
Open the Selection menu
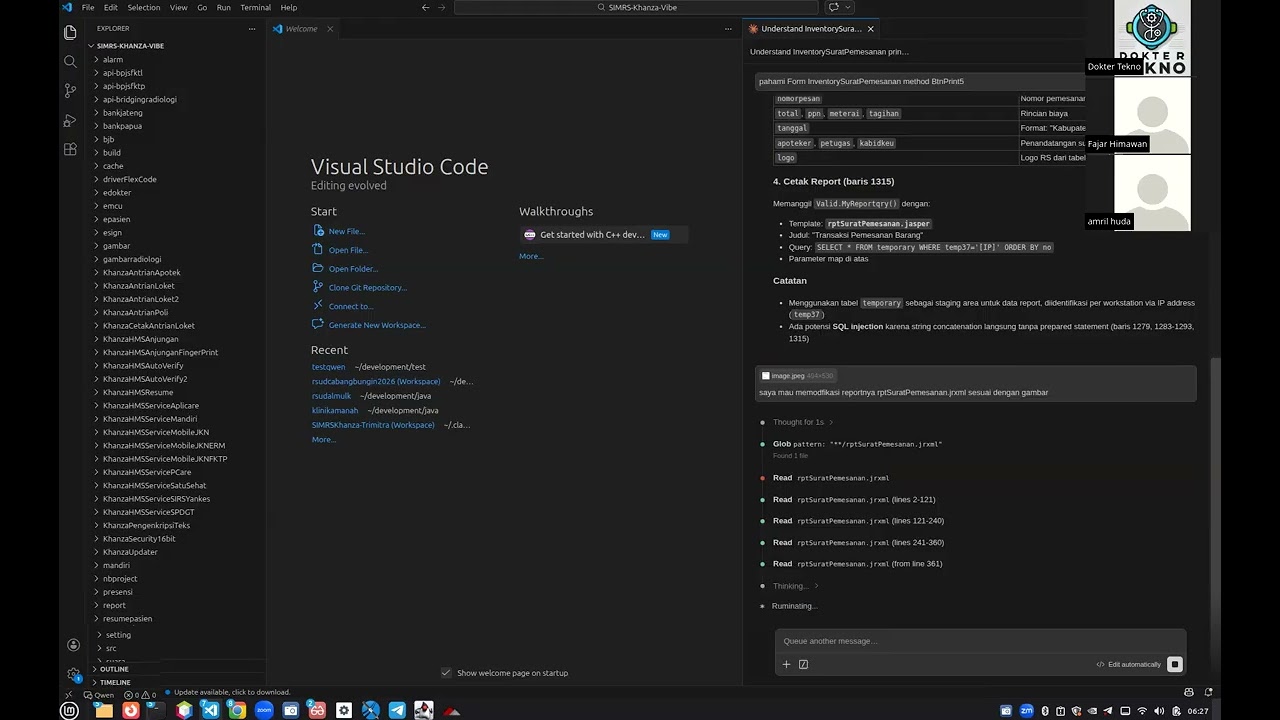coord(144,7)
